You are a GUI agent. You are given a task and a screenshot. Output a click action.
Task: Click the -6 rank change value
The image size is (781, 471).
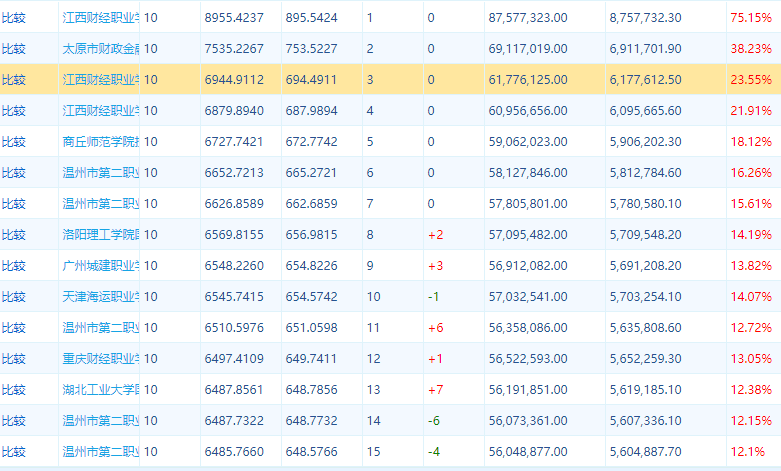(x=433, y=420)
